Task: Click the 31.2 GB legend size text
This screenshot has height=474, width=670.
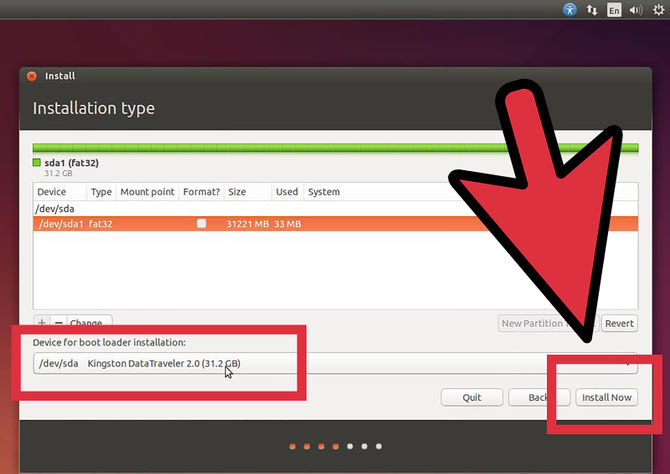Action: coord(58,173)
